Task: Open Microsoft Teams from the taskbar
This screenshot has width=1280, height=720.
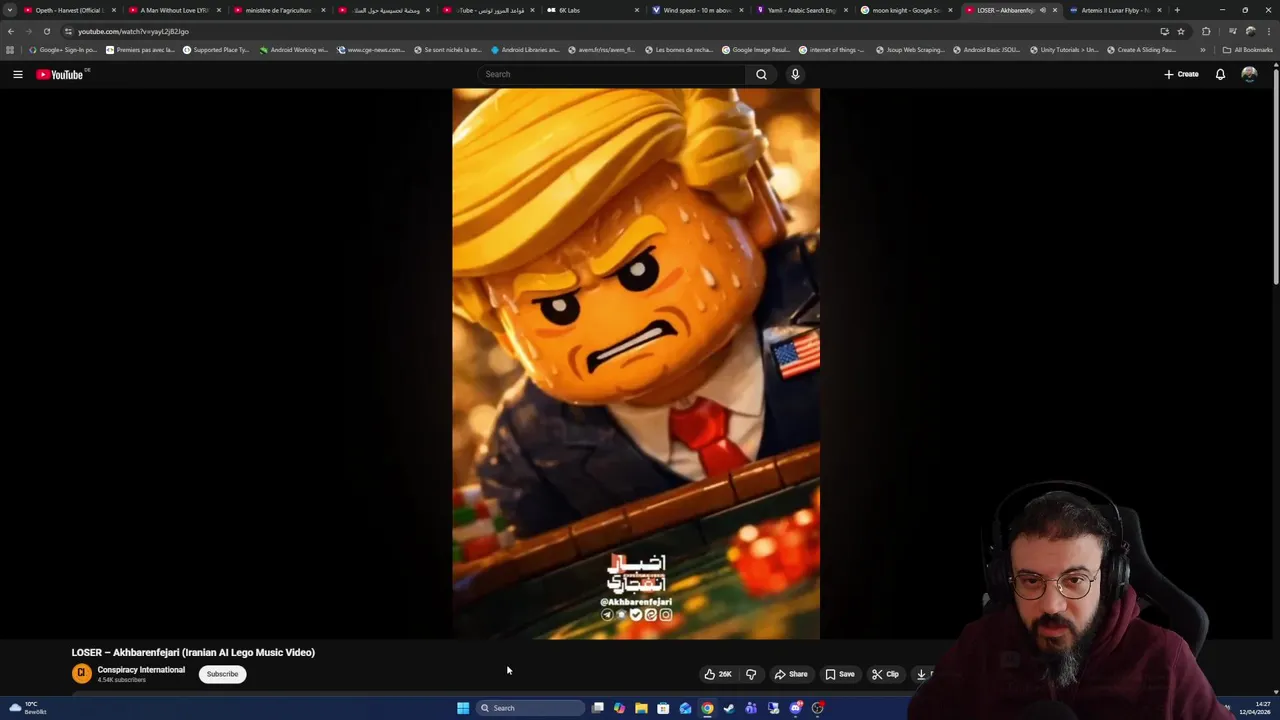Action: tap(751, 708)
